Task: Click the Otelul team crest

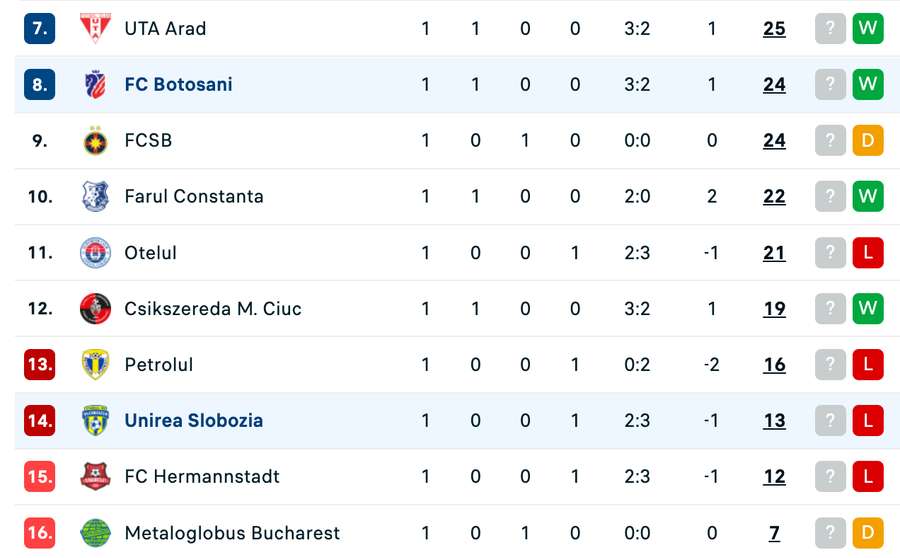Action: (96, 253)
